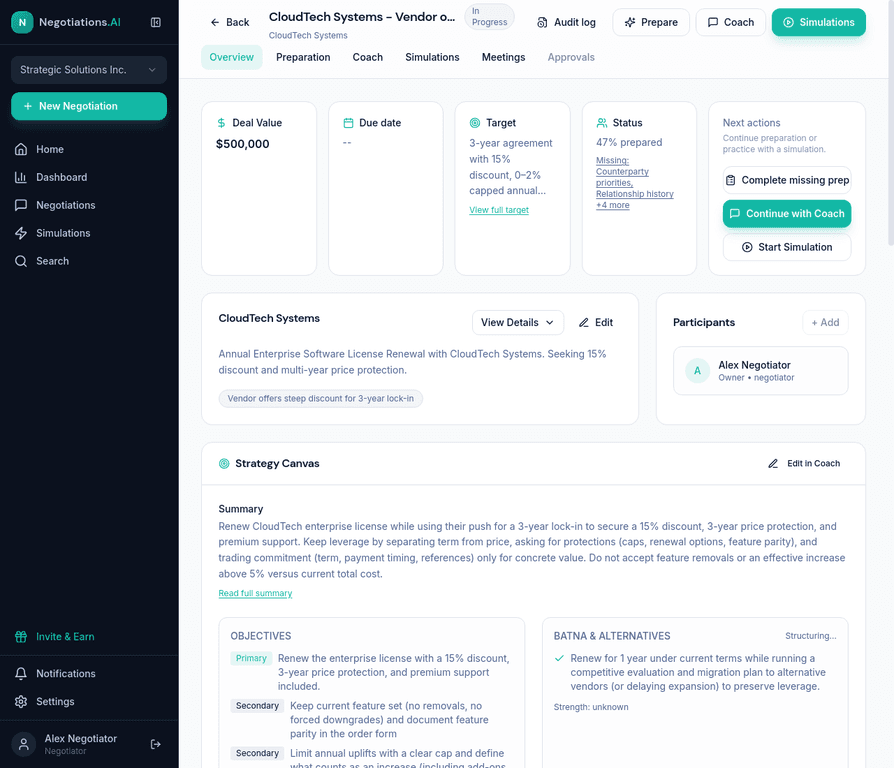The height and width of the screenshot is (768, 894).
Task: Click the Continue with Coach button
Action: (786, 213)
